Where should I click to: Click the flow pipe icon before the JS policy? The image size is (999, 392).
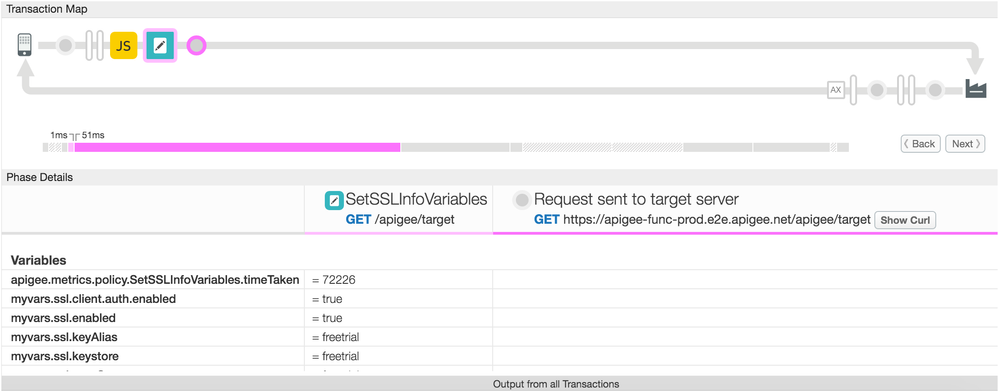coord(94,45)
